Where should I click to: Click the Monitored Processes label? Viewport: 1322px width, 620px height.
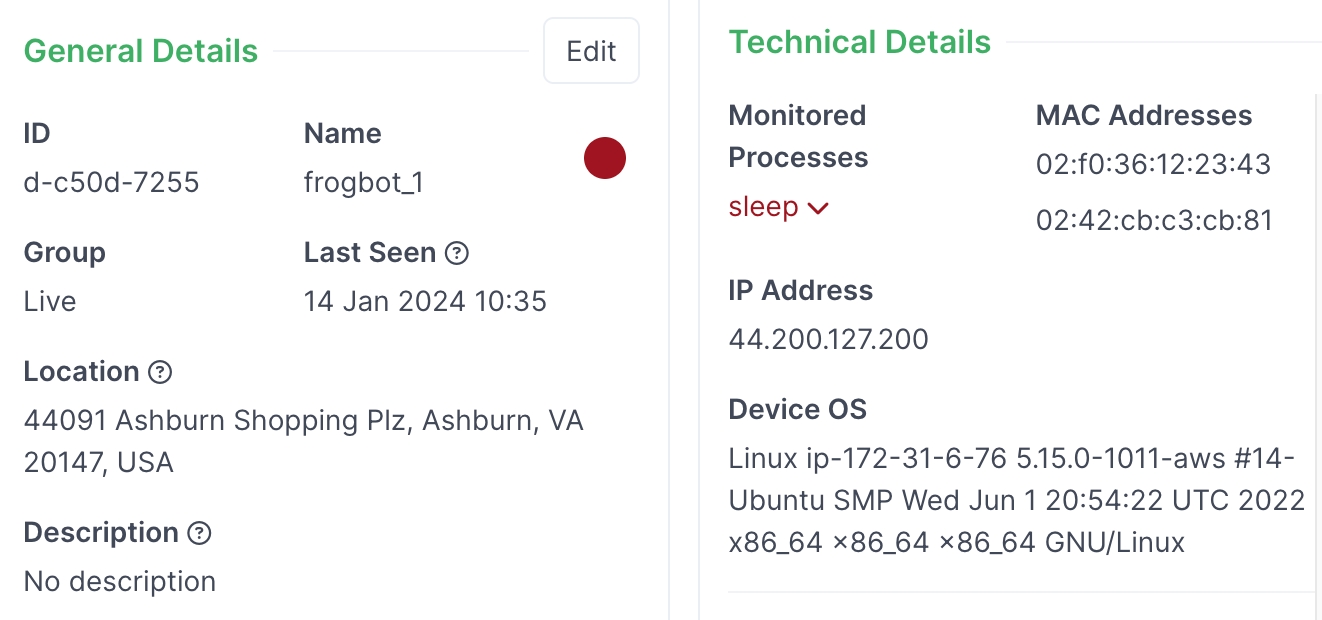(798, 136)
